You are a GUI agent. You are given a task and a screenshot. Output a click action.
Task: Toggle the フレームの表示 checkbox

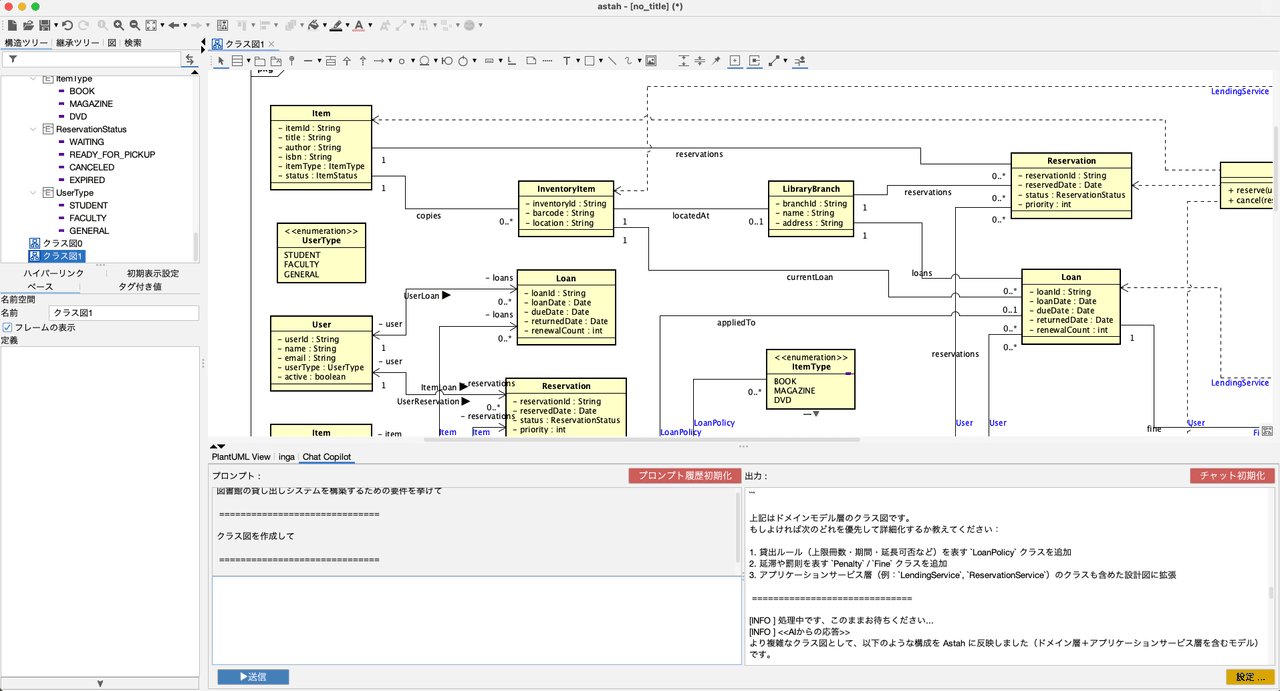click(7, 327)
